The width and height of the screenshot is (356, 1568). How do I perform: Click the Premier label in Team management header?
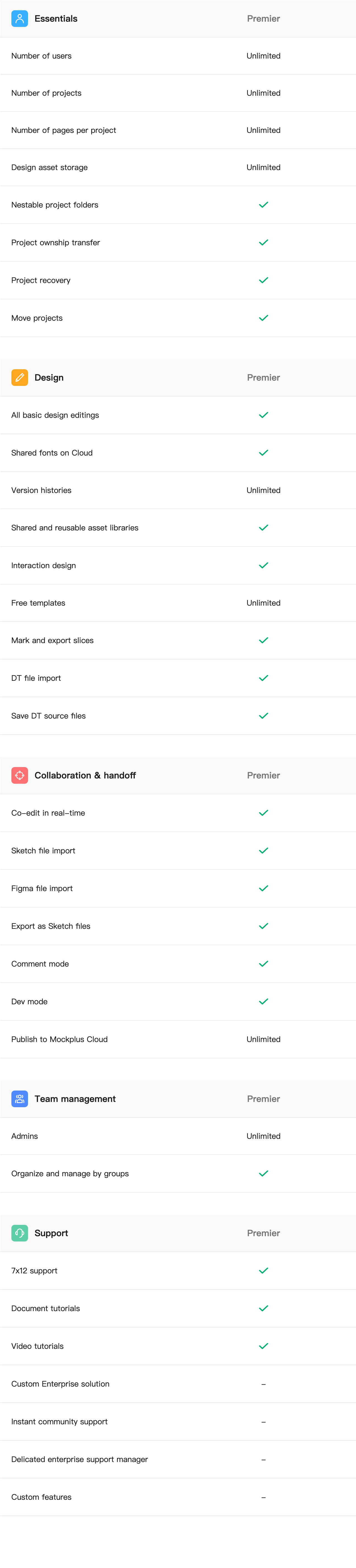[263, 1099]
